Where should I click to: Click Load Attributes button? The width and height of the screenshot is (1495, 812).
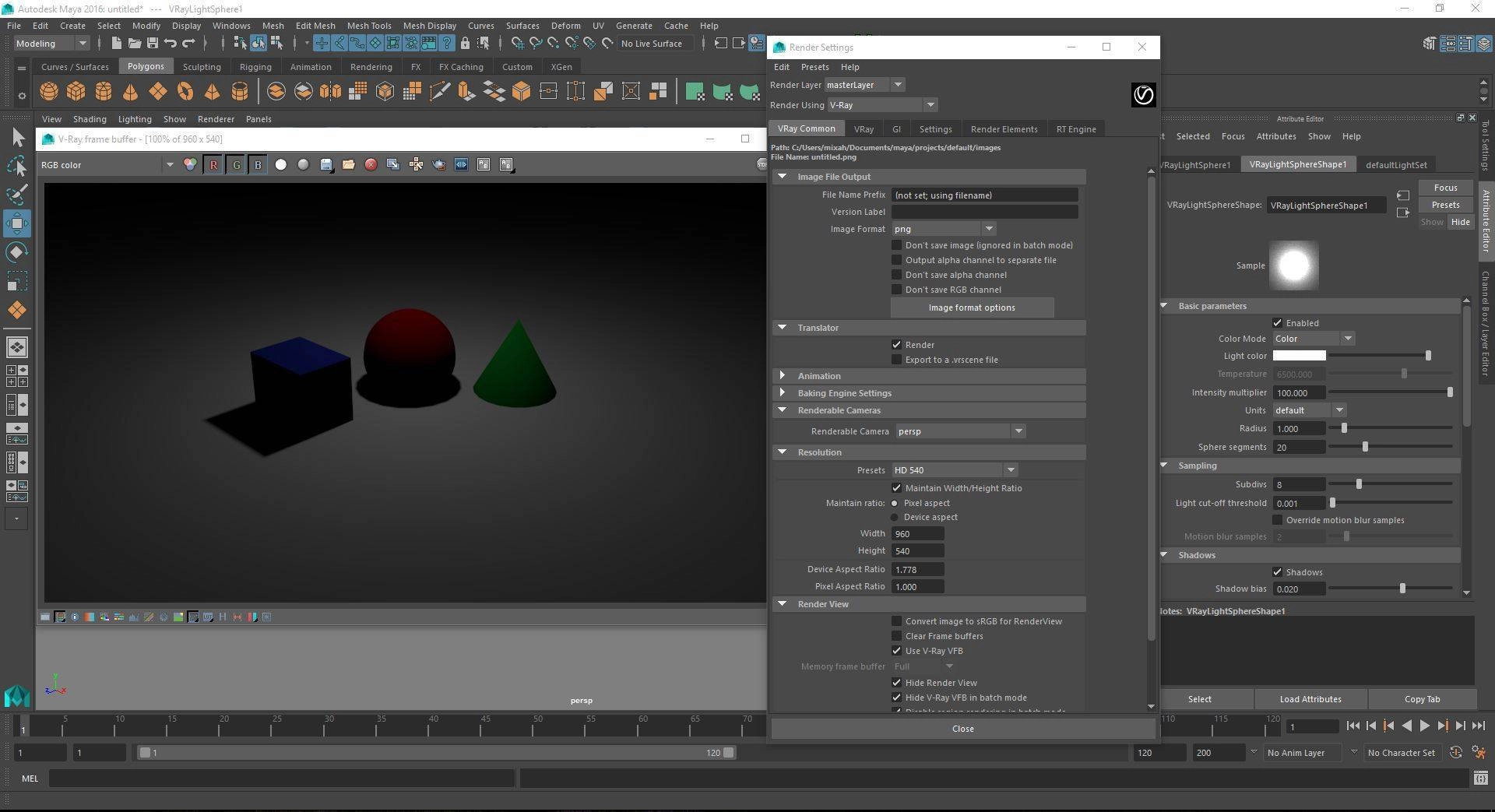[x=1310, y=699]
